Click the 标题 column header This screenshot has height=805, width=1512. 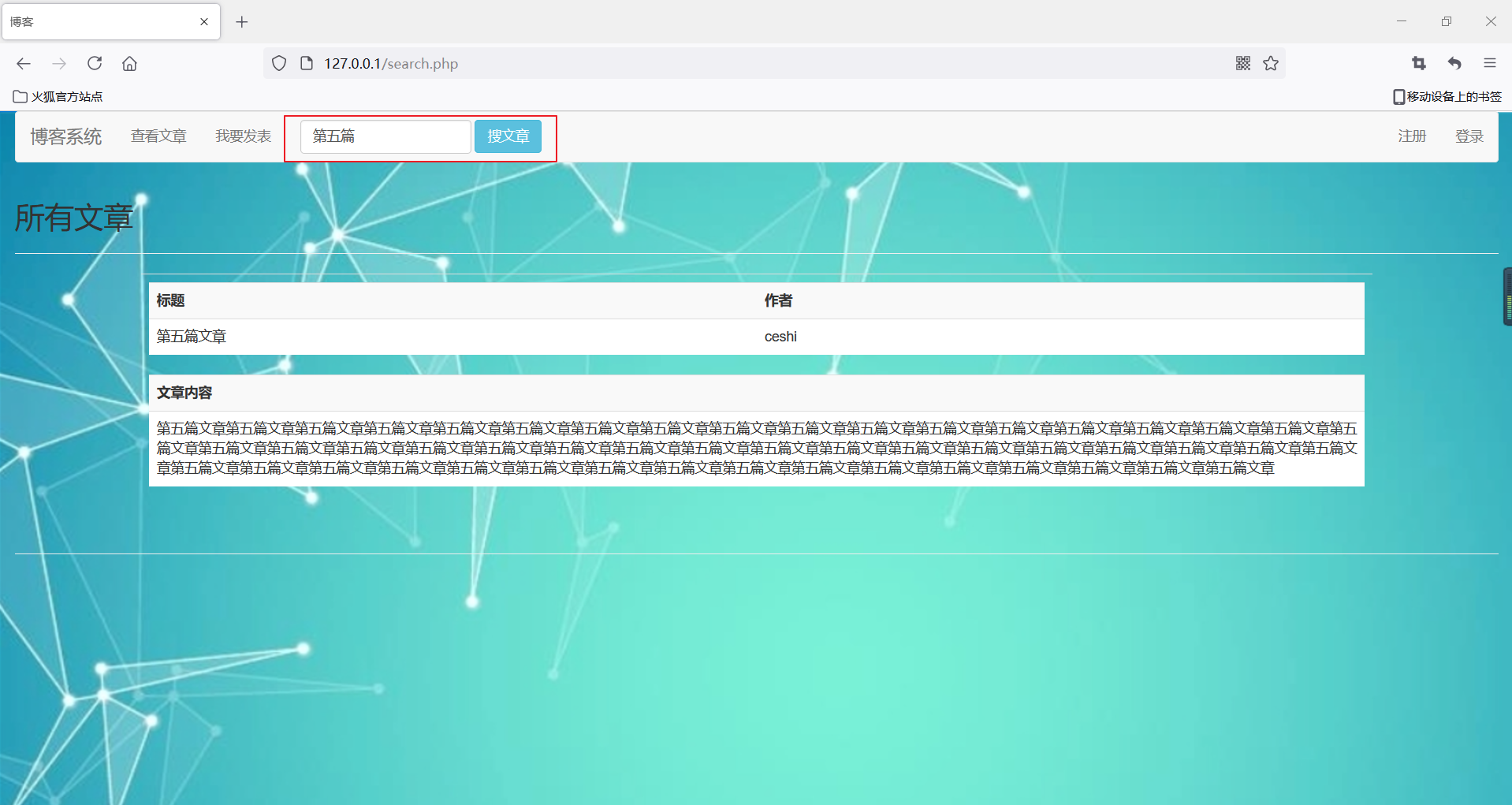coord(170,300)
